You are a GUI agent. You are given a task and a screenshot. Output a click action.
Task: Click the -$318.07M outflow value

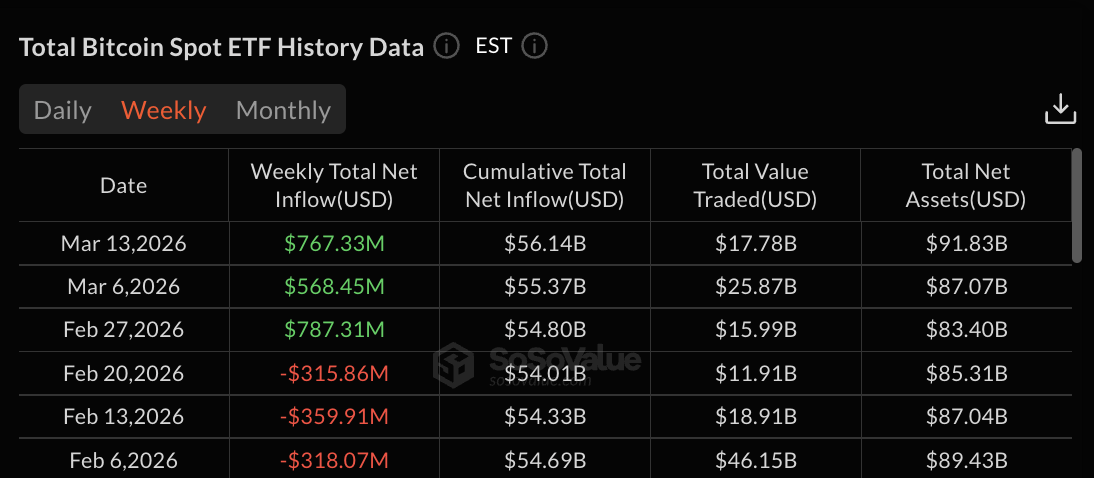tap(334, 461)
